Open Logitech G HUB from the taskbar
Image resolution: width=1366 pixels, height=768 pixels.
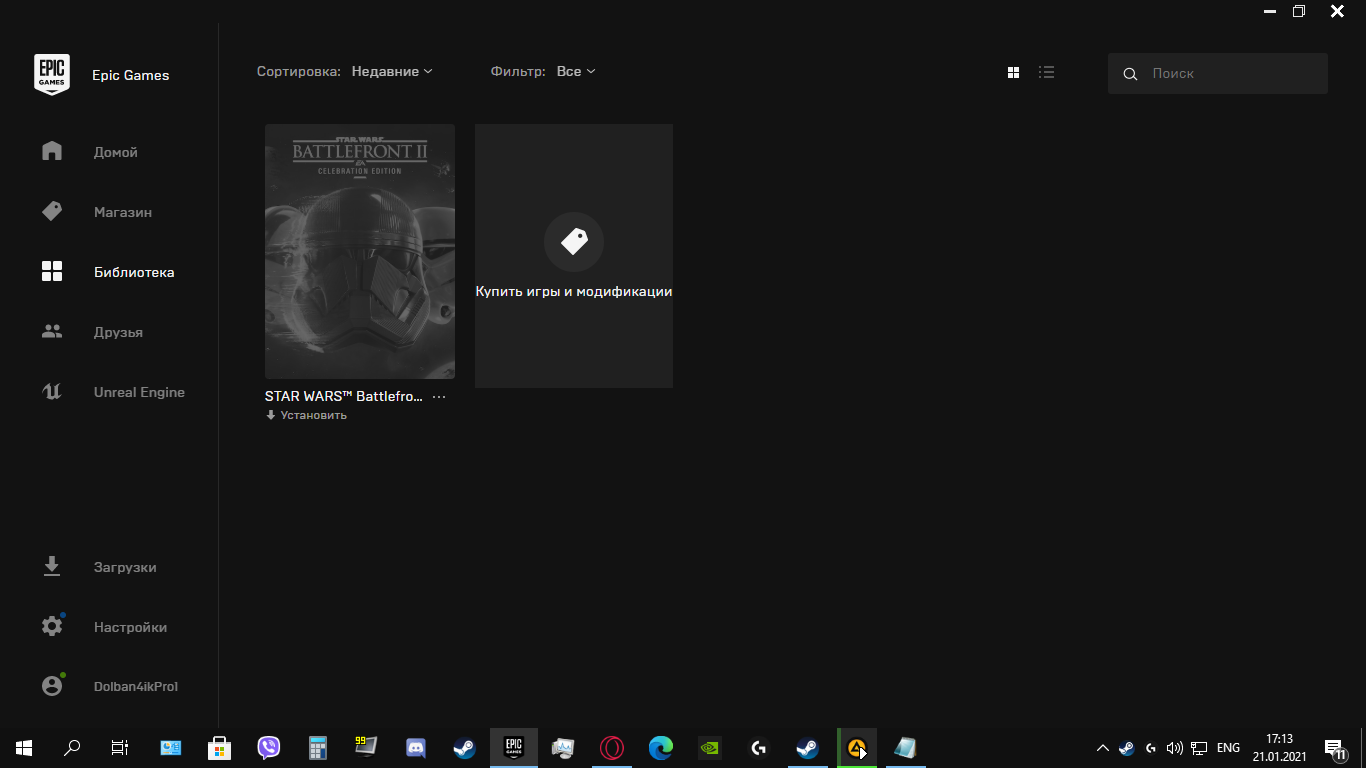click(x=759, y=747)
